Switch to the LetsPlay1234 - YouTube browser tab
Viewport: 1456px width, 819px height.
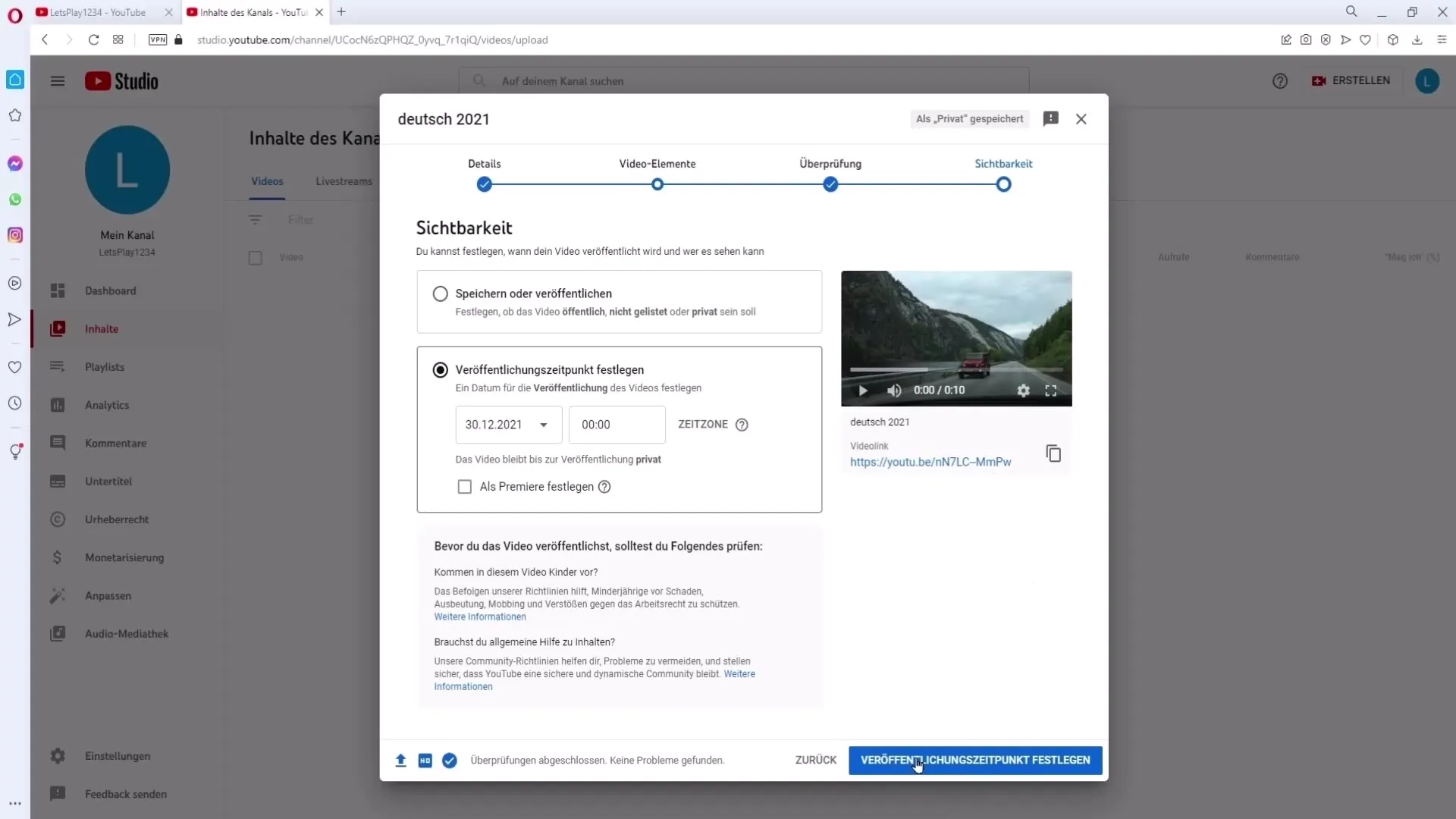pyautogui.click(x=97, y=12)
